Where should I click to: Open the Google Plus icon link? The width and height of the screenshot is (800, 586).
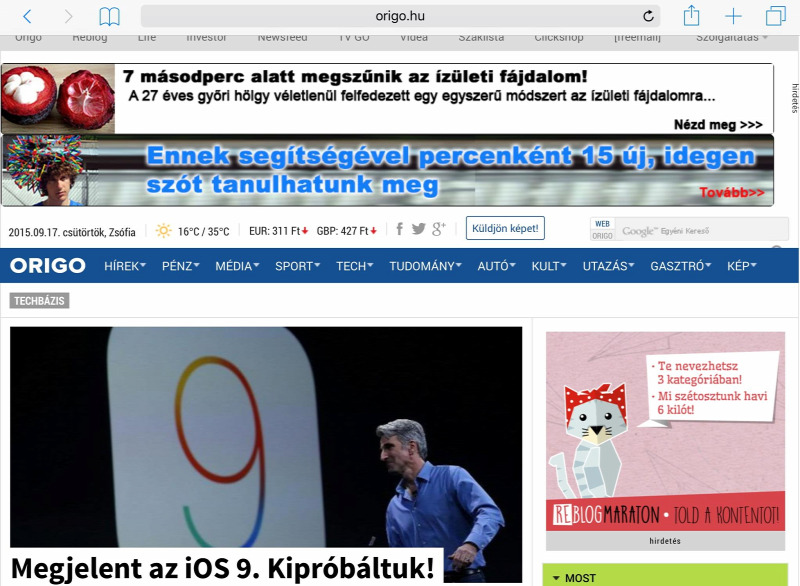tap(438, 229)
